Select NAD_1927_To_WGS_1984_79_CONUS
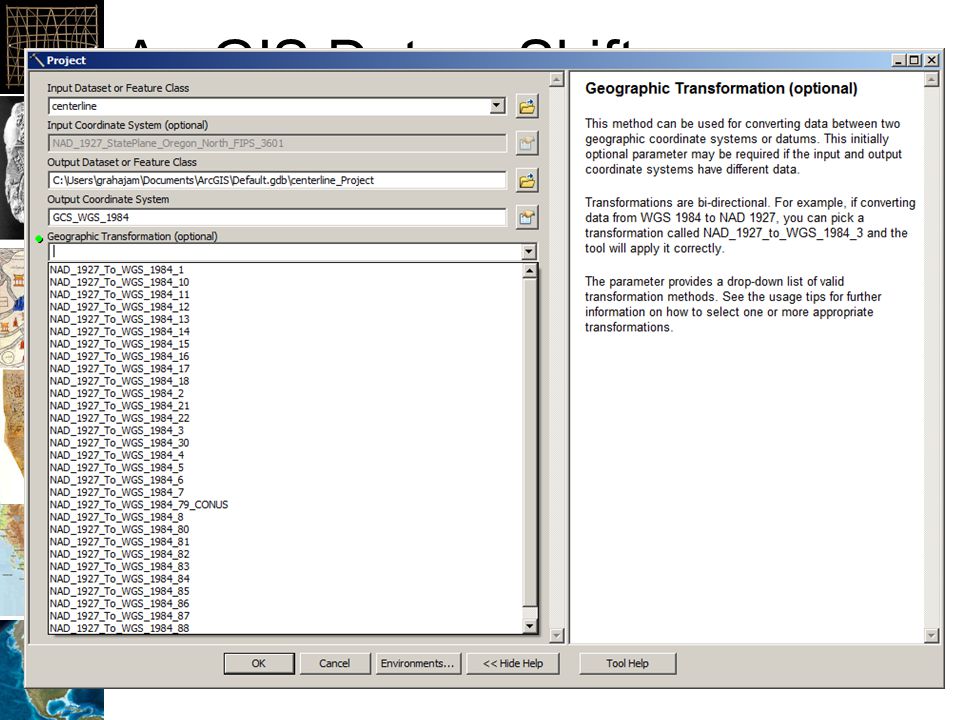The height and width of the screenshot is (720, 960). click(x=286, y=504)
